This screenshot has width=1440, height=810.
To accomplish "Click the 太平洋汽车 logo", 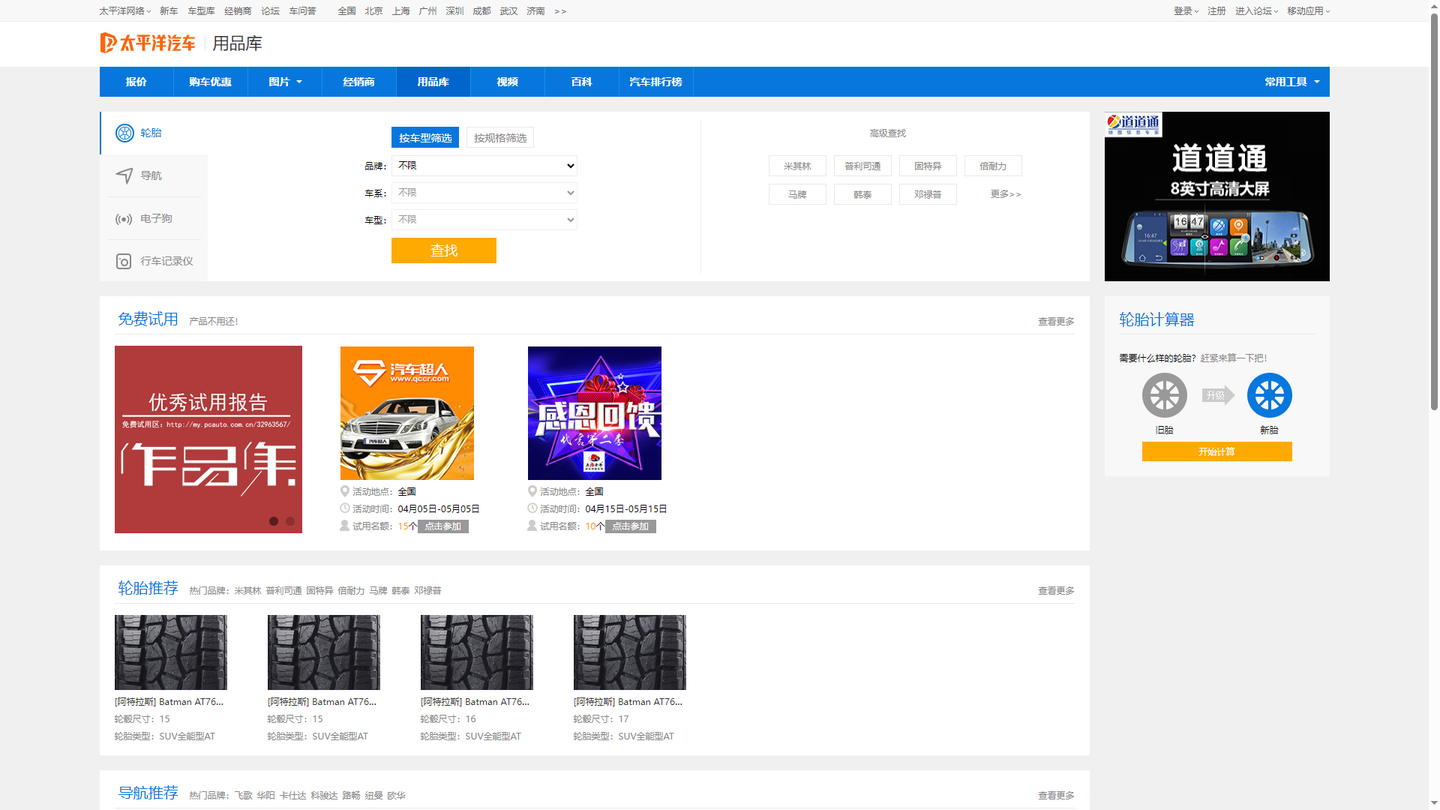I will point(148,43).
